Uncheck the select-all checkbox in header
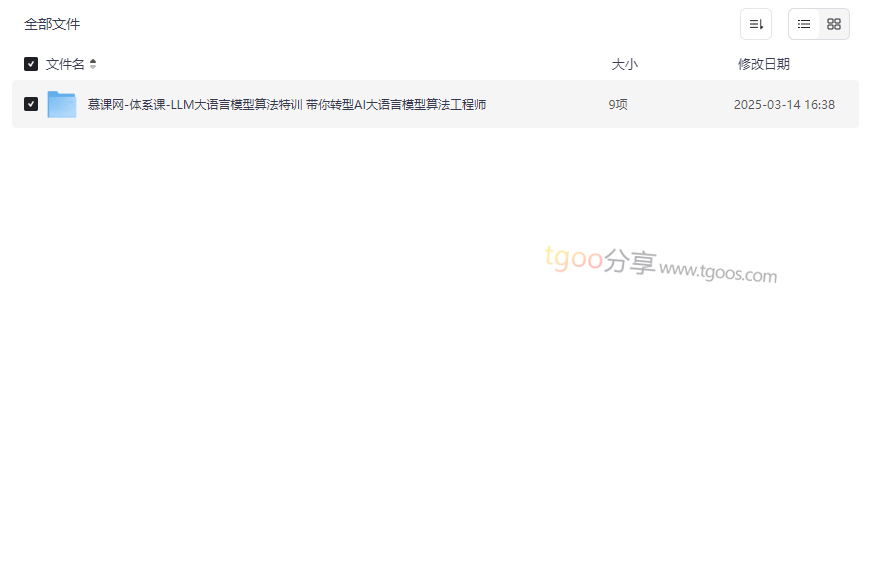The height and width of the screenshot is (583, 874). (31, 64)
